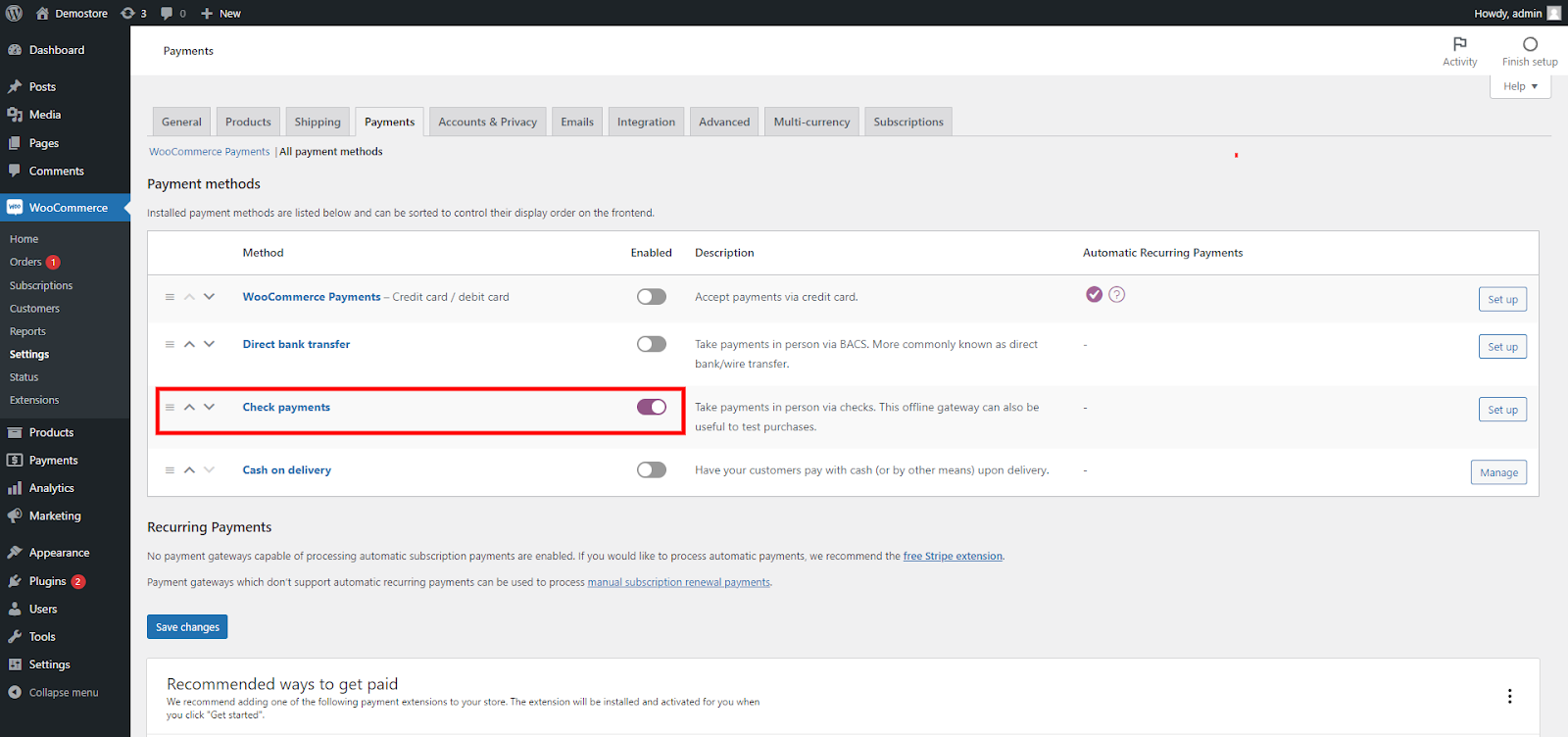
Task: Click the WooCommerce logo icon in sidebar
Action: tap(15, 208)
